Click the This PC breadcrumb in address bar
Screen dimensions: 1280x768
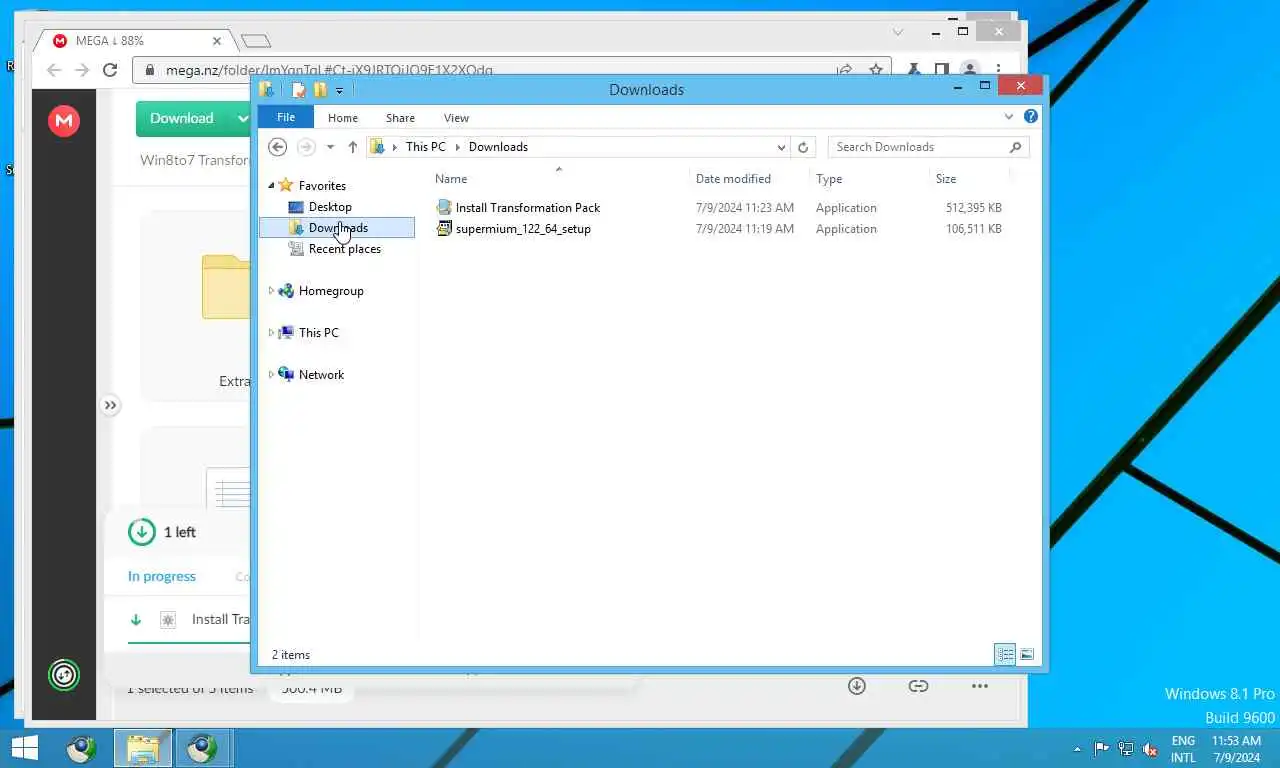[426, 147]
